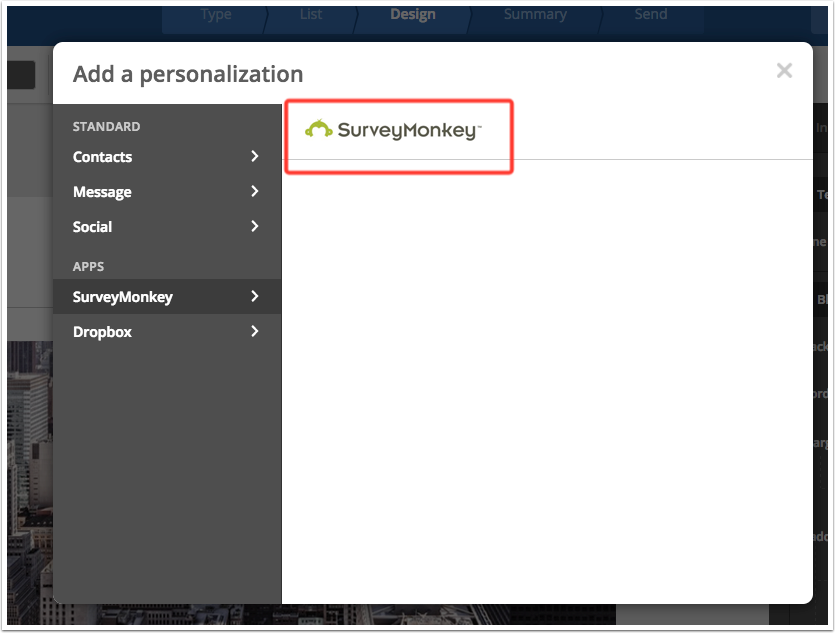Open the Message personalization category

click(x=167, y=192)
